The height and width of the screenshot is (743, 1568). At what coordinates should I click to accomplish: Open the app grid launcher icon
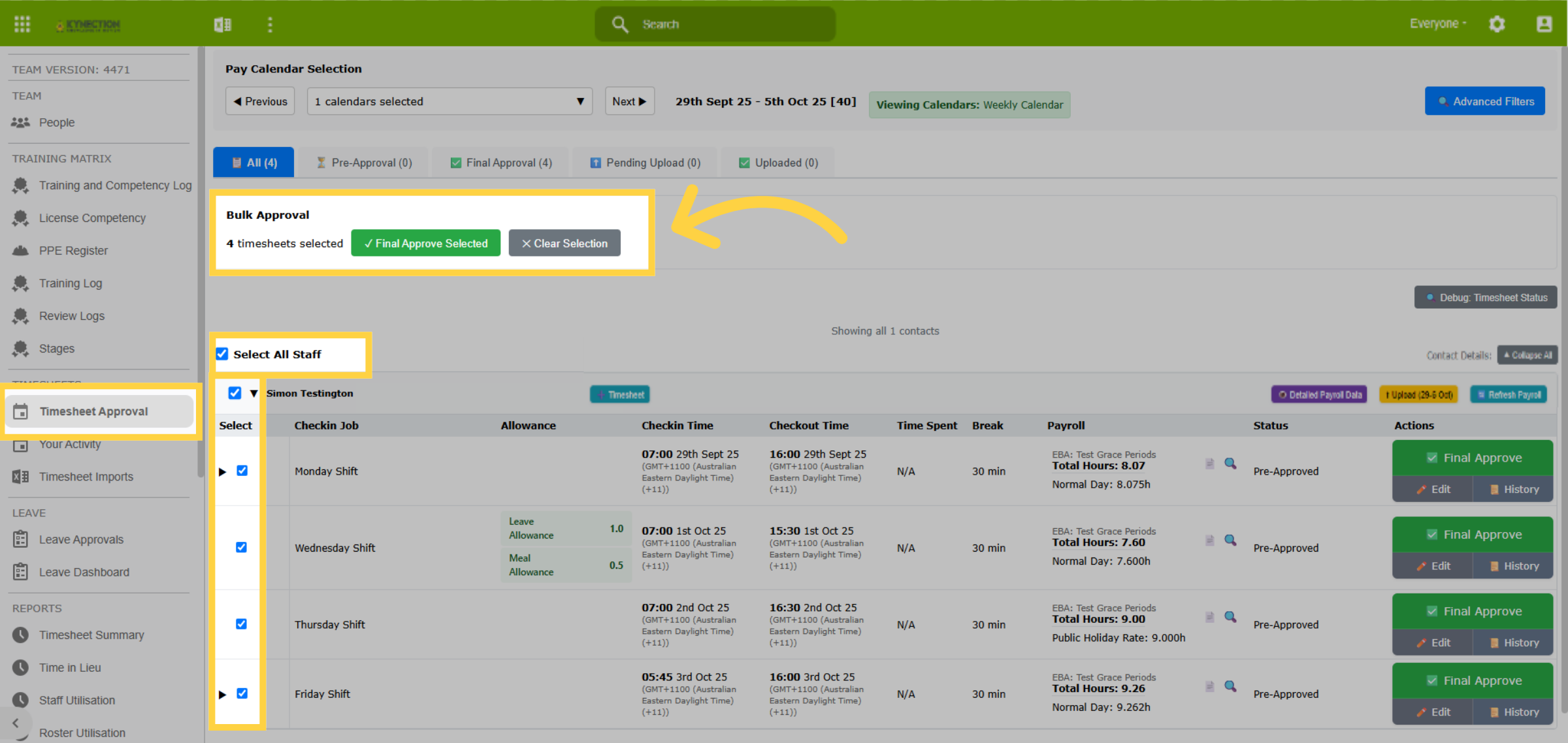coord(22,24)
